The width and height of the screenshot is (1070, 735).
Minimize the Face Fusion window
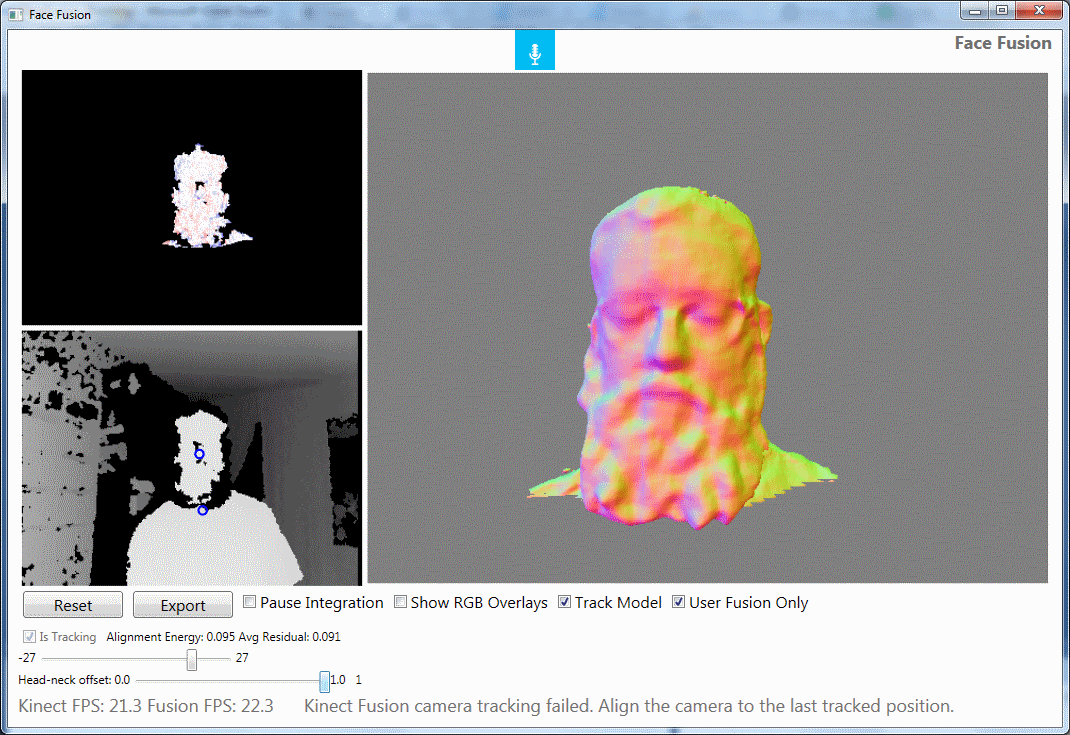tap(974, 10)
